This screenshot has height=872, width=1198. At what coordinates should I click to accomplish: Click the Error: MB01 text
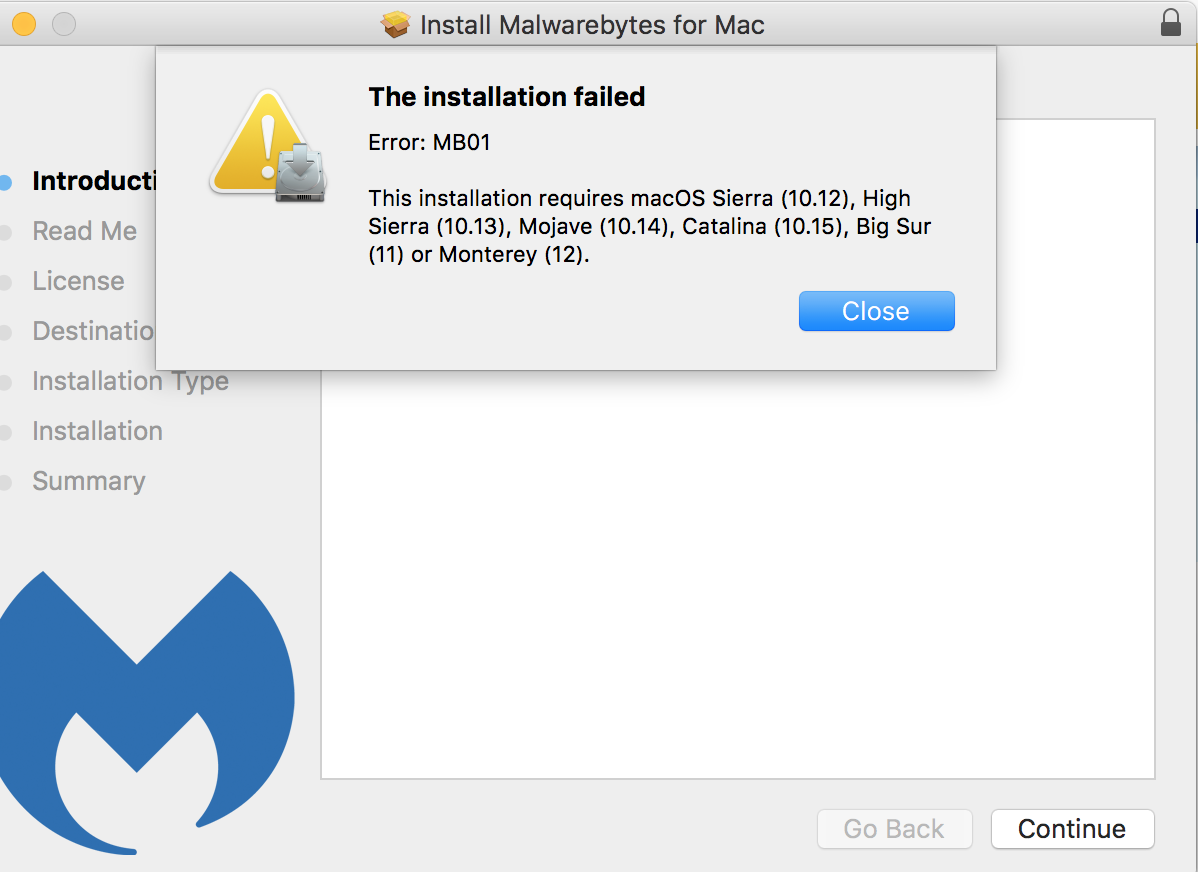(429, 143)
